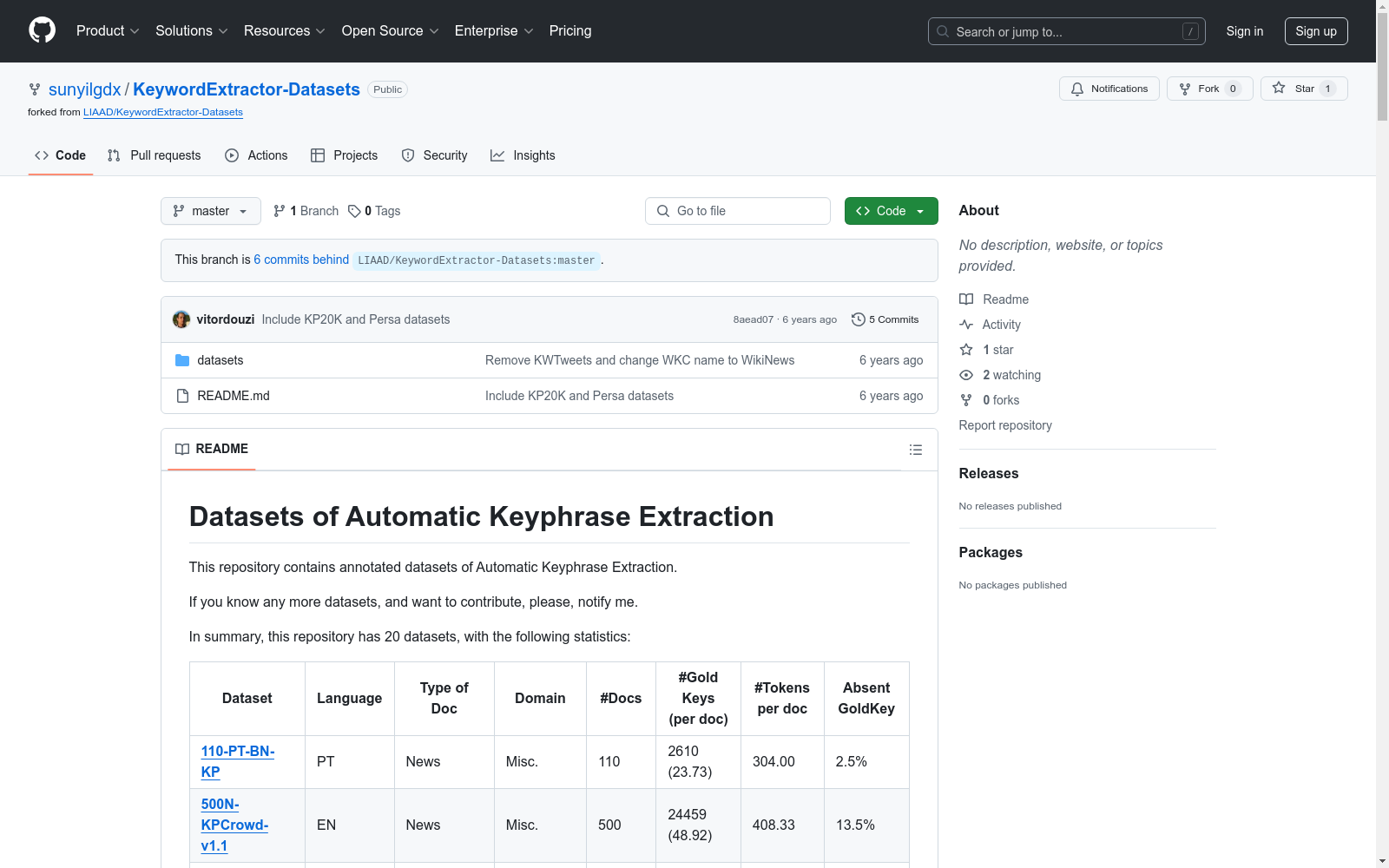Click the fork icon beside 0 forks
Screen dimensions: 1389x868
(x=966, y=400)
